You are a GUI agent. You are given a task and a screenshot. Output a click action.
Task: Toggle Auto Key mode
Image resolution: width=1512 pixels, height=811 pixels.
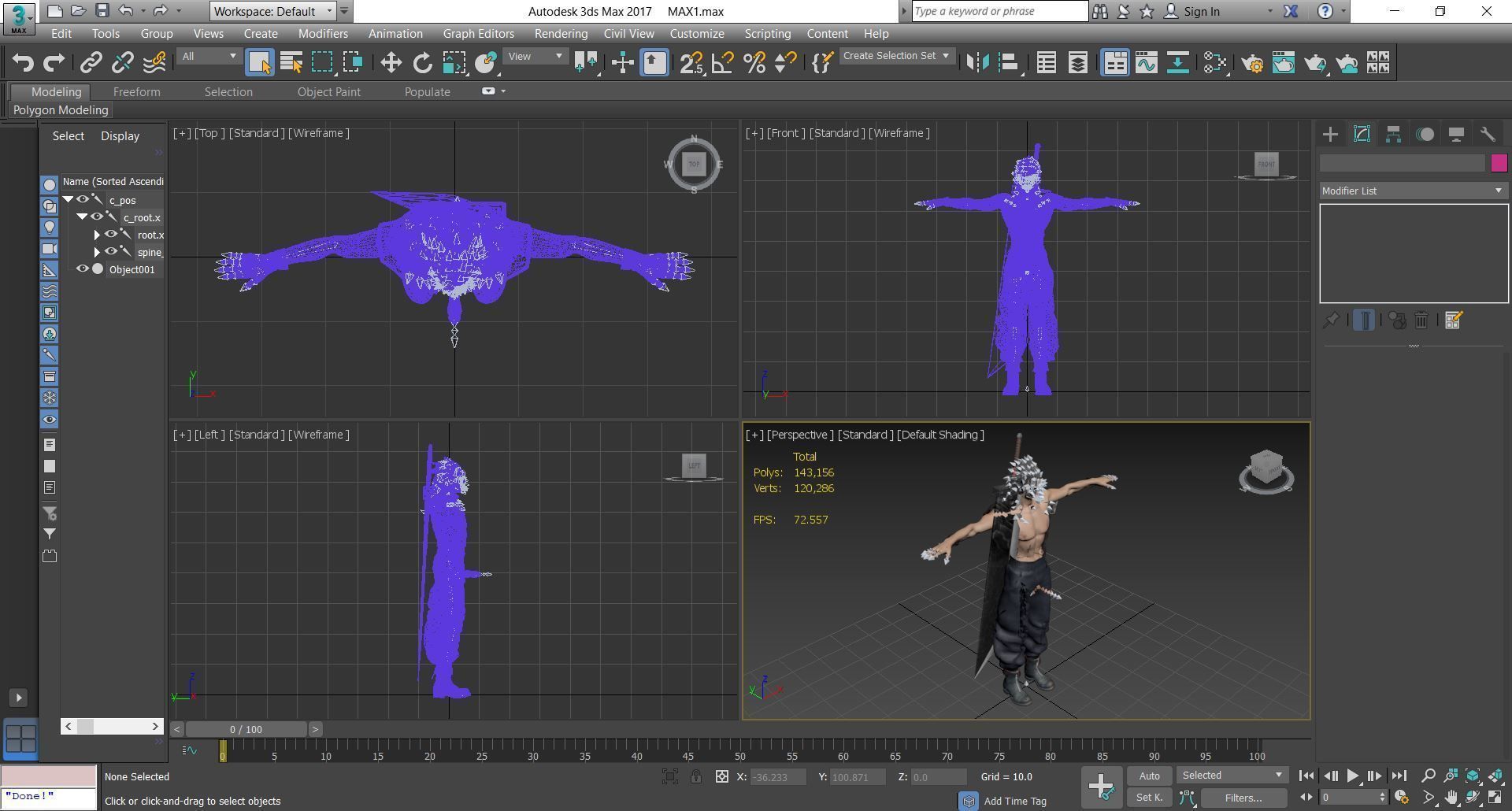coord(1149,776)
